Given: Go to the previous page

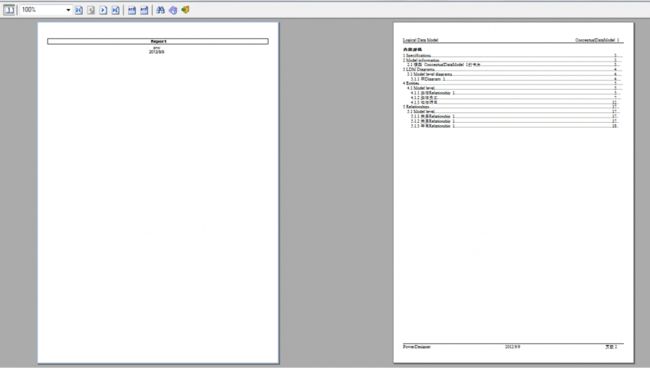Looking at the screenshot, I should pos(91,10).
